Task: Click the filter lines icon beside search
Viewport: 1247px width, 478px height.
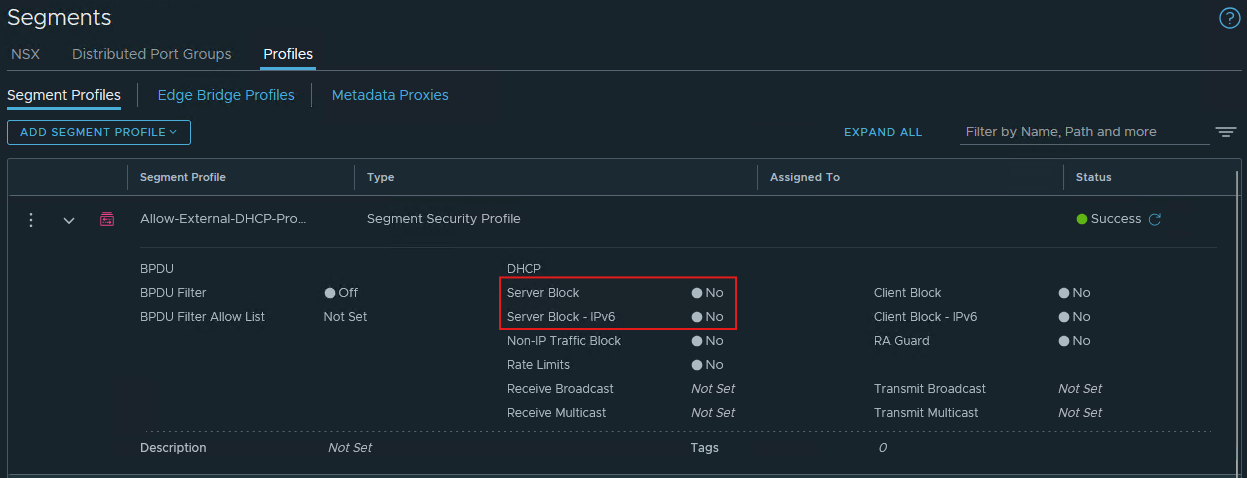Action: [x=1226, y=132]
